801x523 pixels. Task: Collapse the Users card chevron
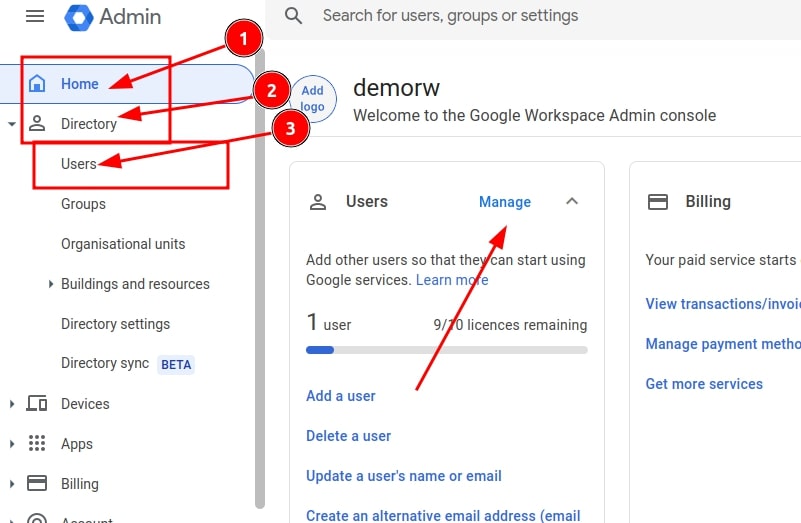pyautogui.click(x=572, y=201)
